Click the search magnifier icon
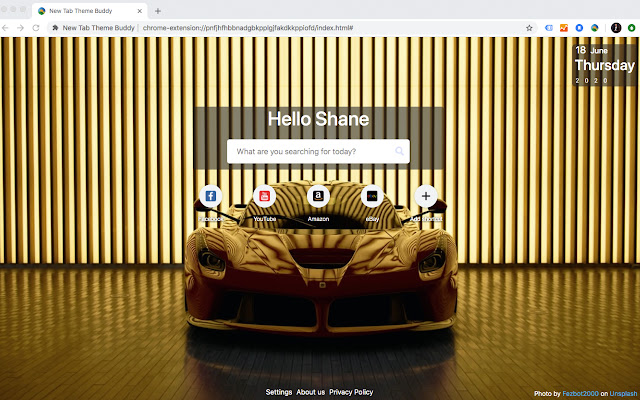The height and width of the screenshot is (400, 640). [400, 151]
